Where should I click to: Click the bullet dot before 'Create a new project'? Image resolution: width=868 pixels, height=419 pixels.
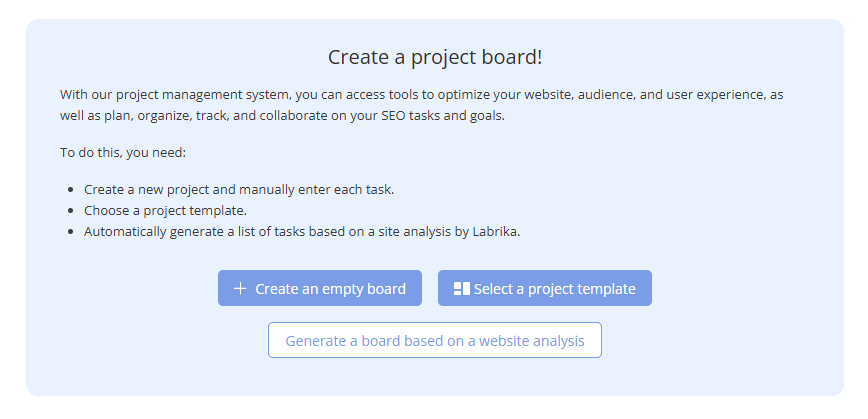(71, 189)
